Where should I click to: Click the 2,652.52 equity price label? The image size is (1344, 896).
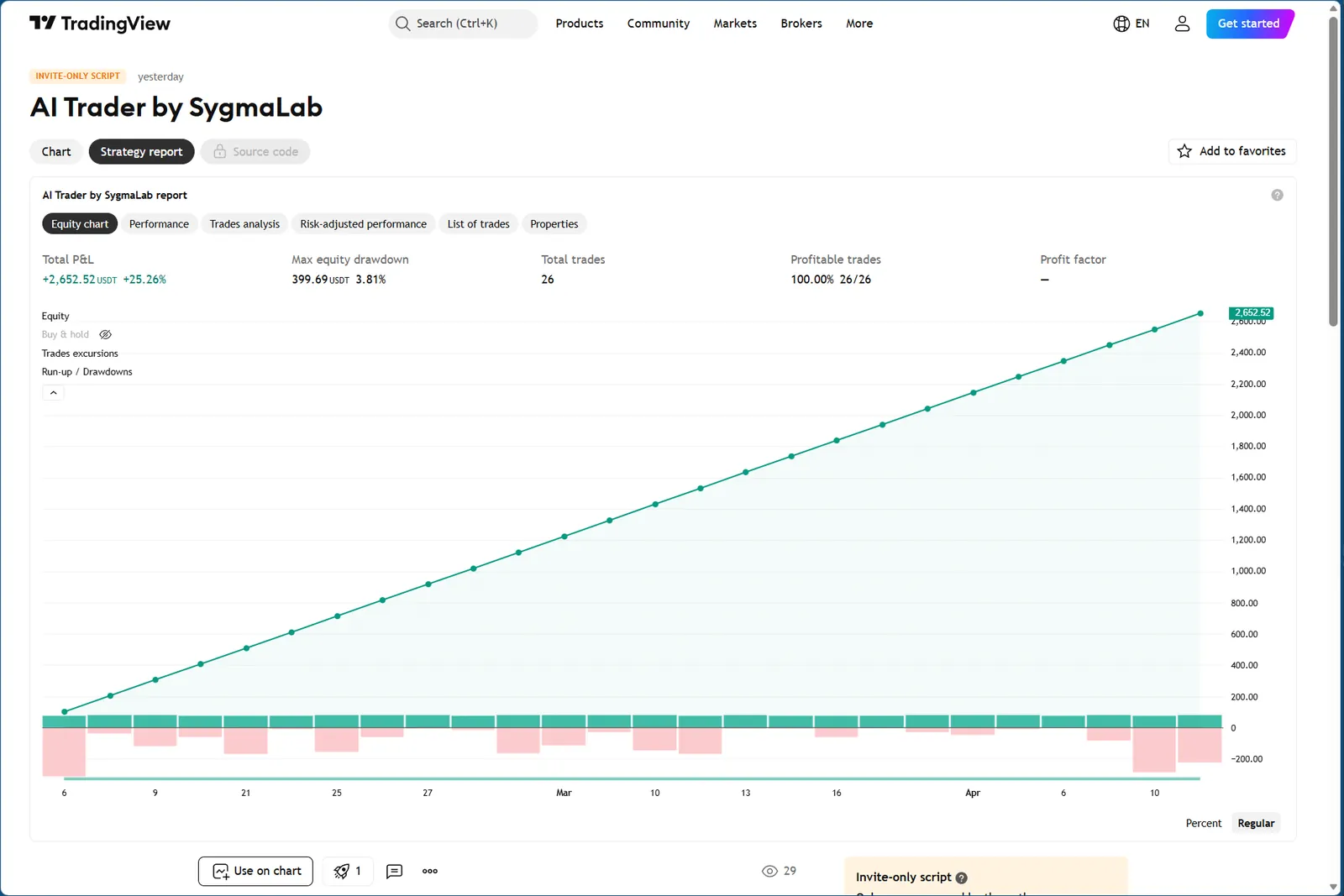tap(1251, 312)
